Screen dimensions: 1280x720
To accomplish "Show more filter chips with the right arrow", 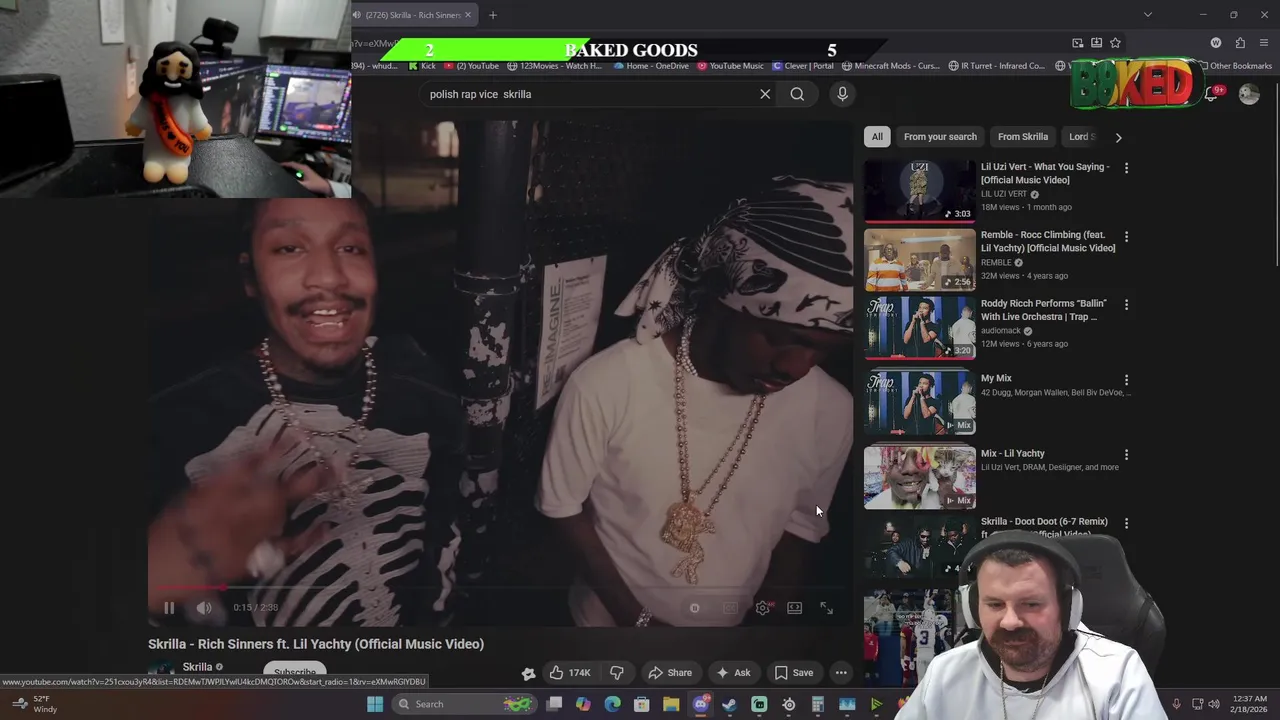I will [1118, 137].
